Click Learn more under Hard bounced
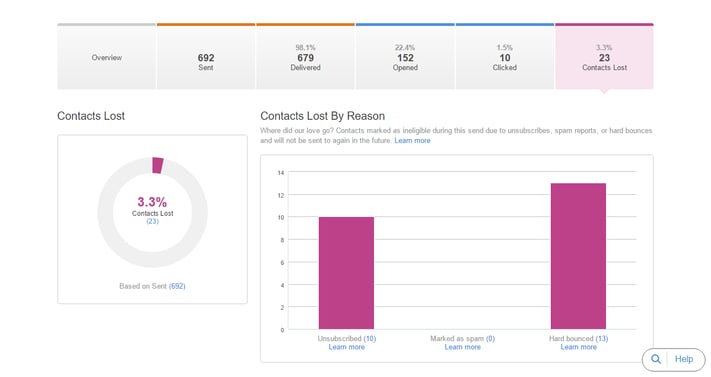This screenshot has width=711, height=377. click(579, 347)
